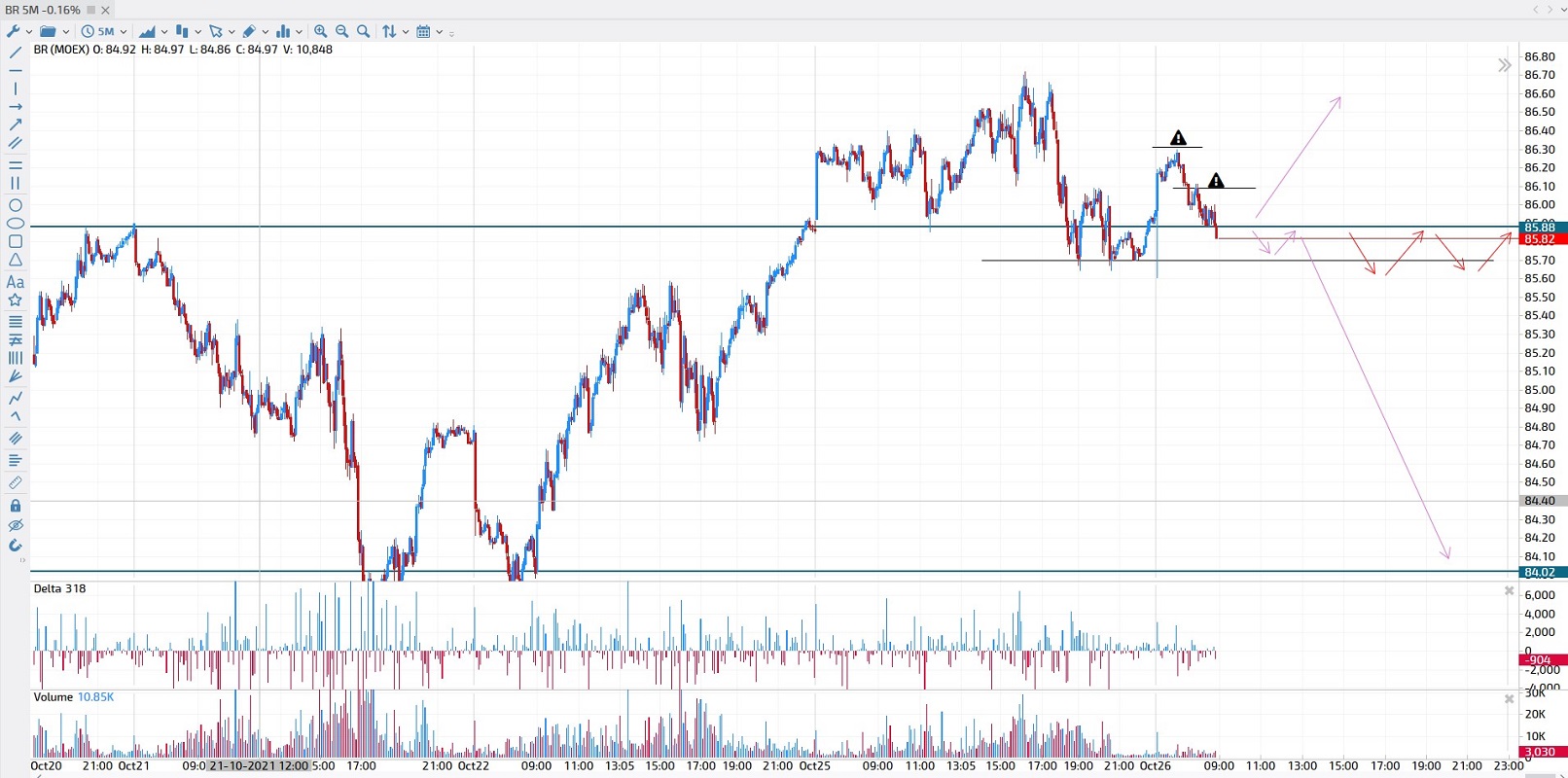The image size is (1568, 778).
Task: Click the red -904 delta value label
Action: (1543, 660)
